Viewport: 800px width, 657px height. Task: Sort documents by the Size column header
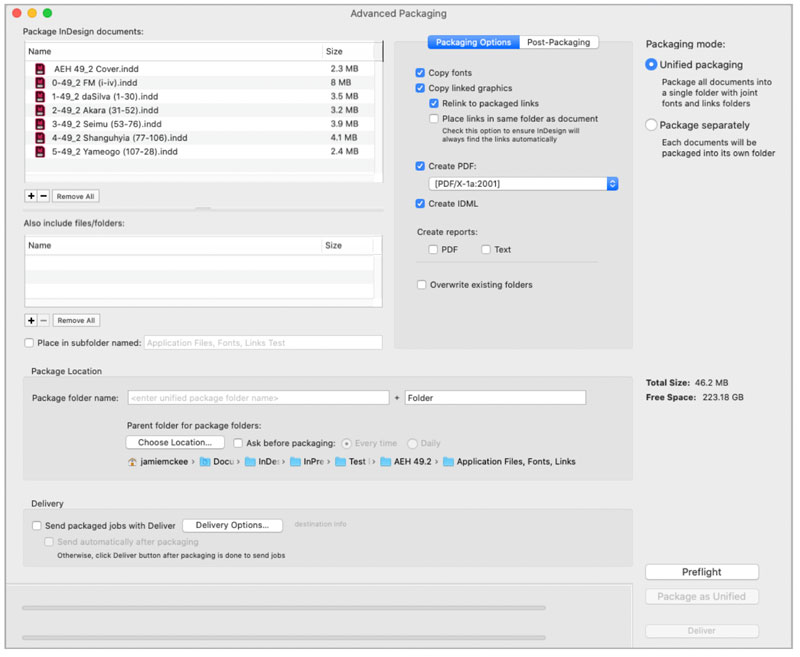point(349,52)
